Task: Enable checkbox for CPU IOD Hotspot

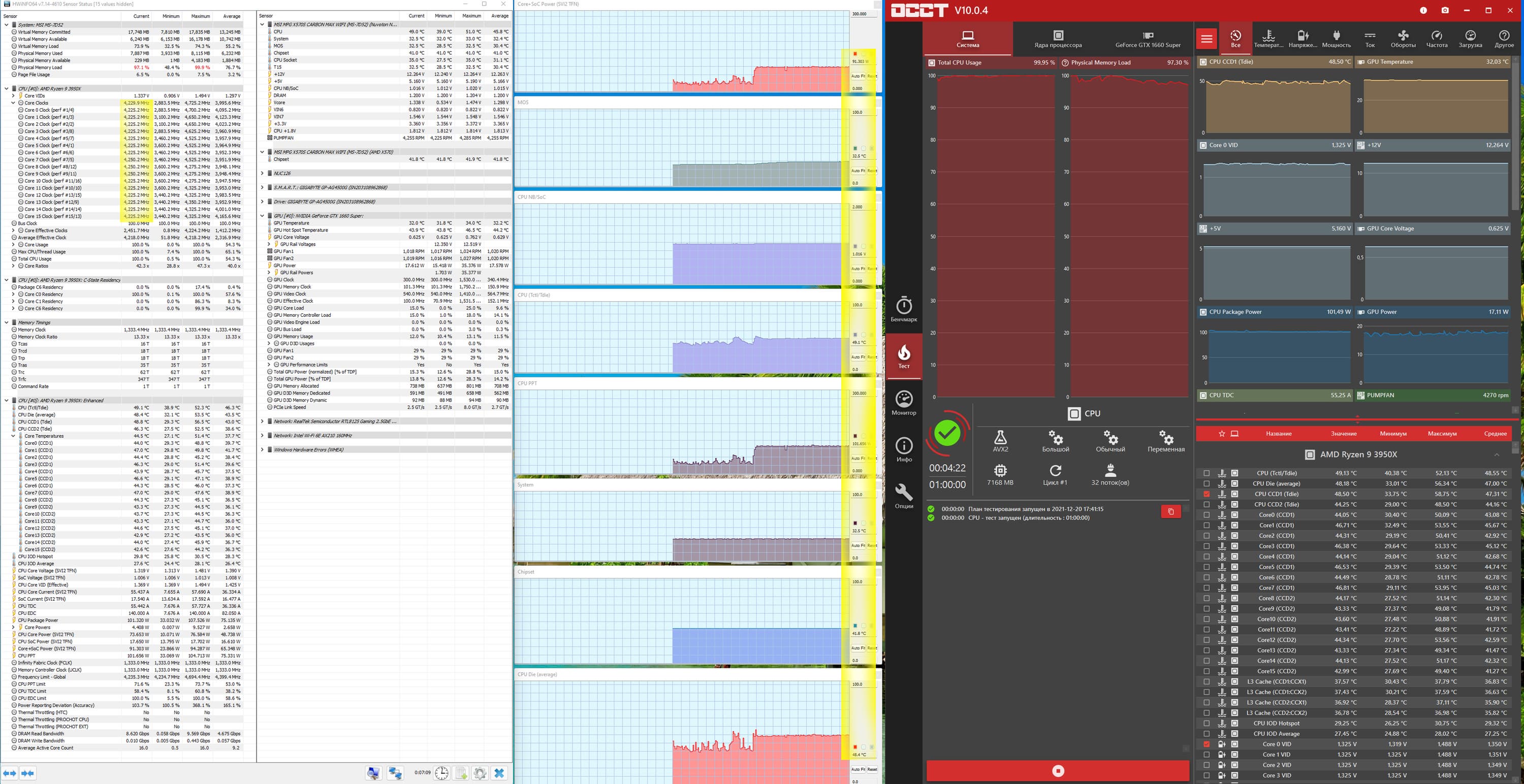Action: coord(1206,723)
